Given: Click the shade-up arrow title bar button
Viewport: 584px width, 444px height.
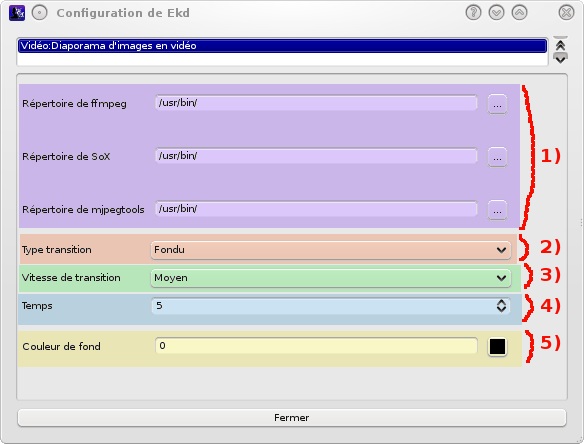Looking at the screenshot, I should (x=519, y=13).
